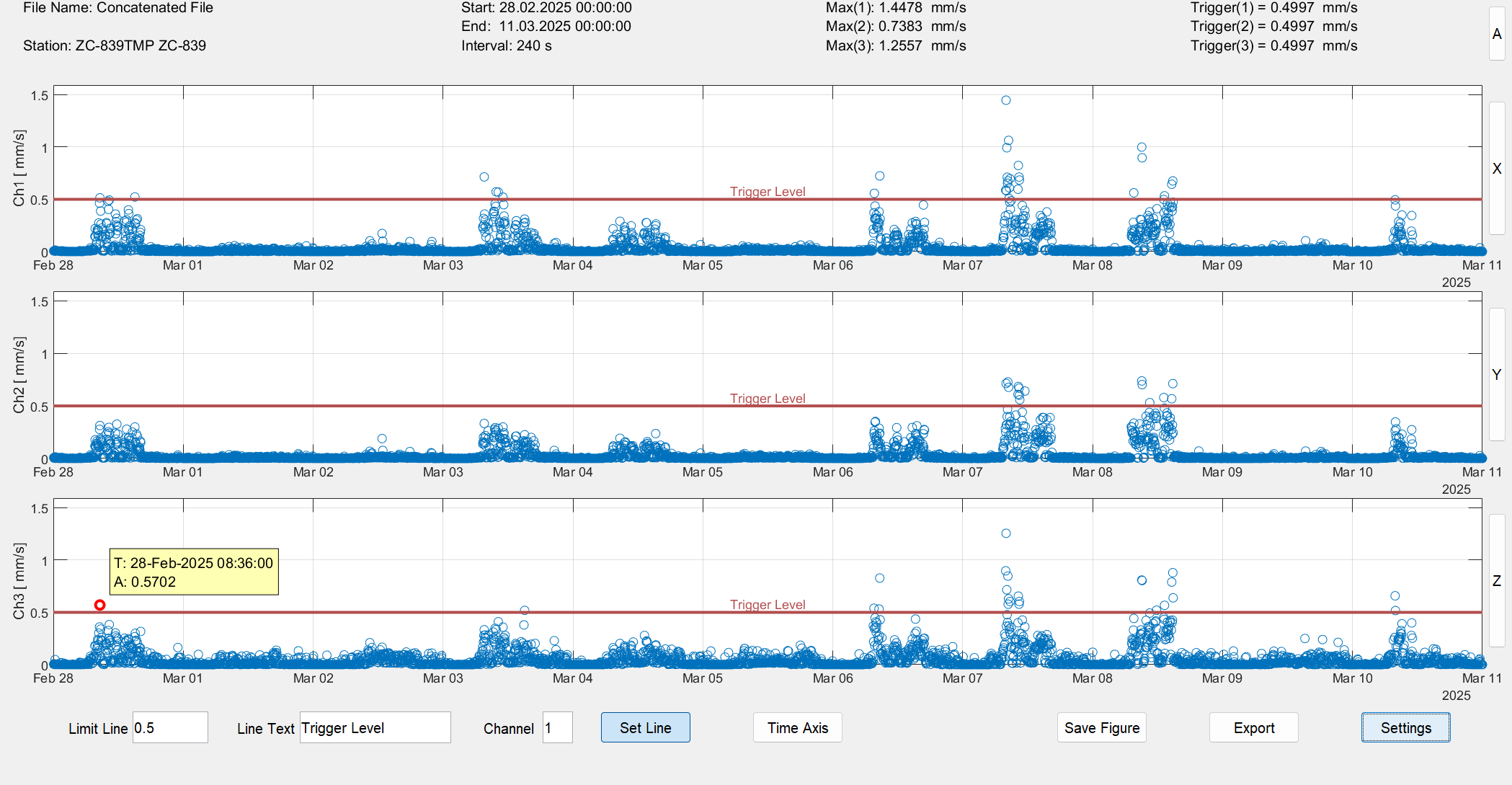Viewport: 1512px width, 785px height.
Task: Select the highest data point in Ch1 plot
Action: (1006, 100)
